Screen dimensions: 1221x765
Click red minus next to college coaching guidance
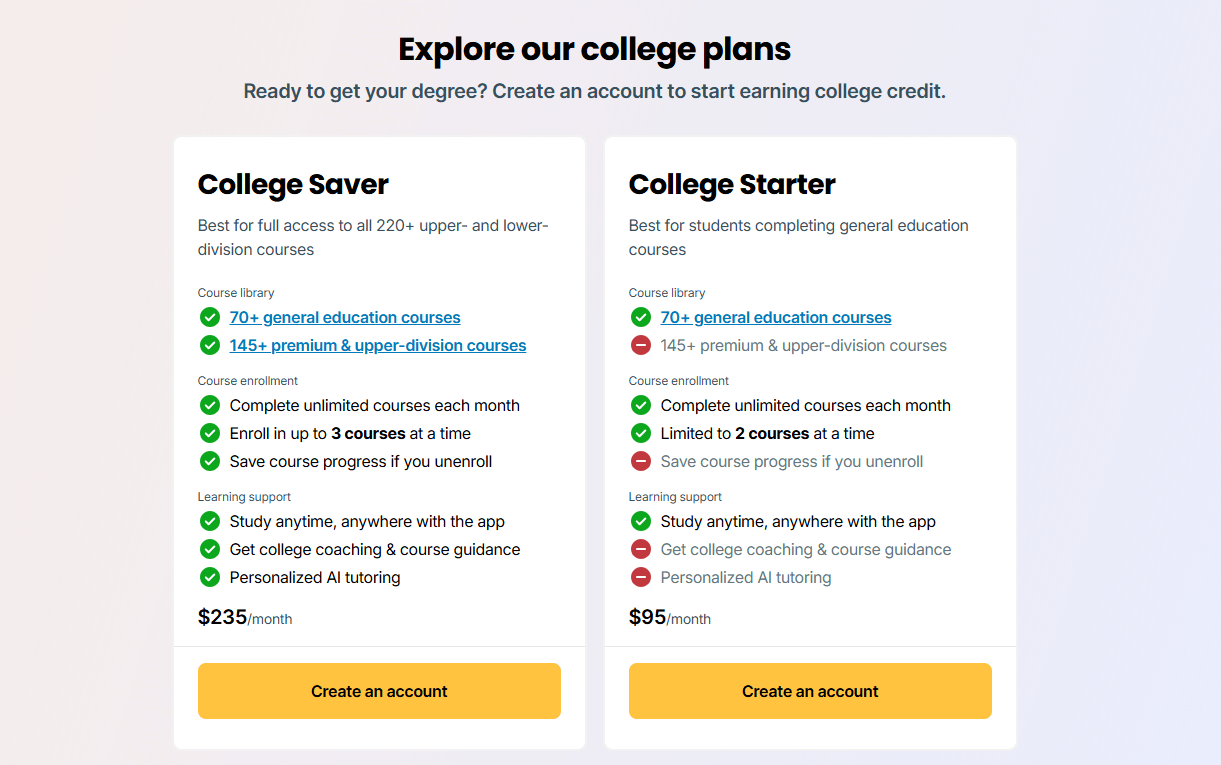640,549
